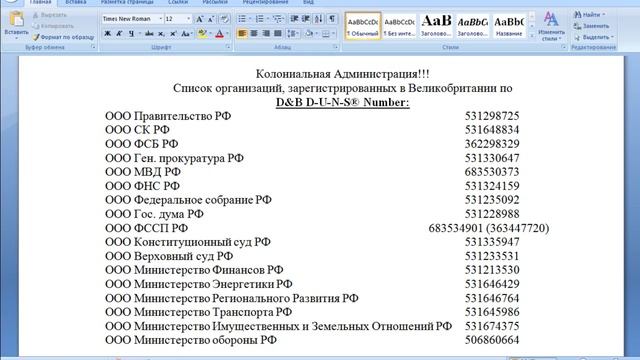Image resolution: width=640 pixels, height=360 pixels.
Task: Open the Главная ribbon tab
Action: pyautogui.click(x=40, y=2)
